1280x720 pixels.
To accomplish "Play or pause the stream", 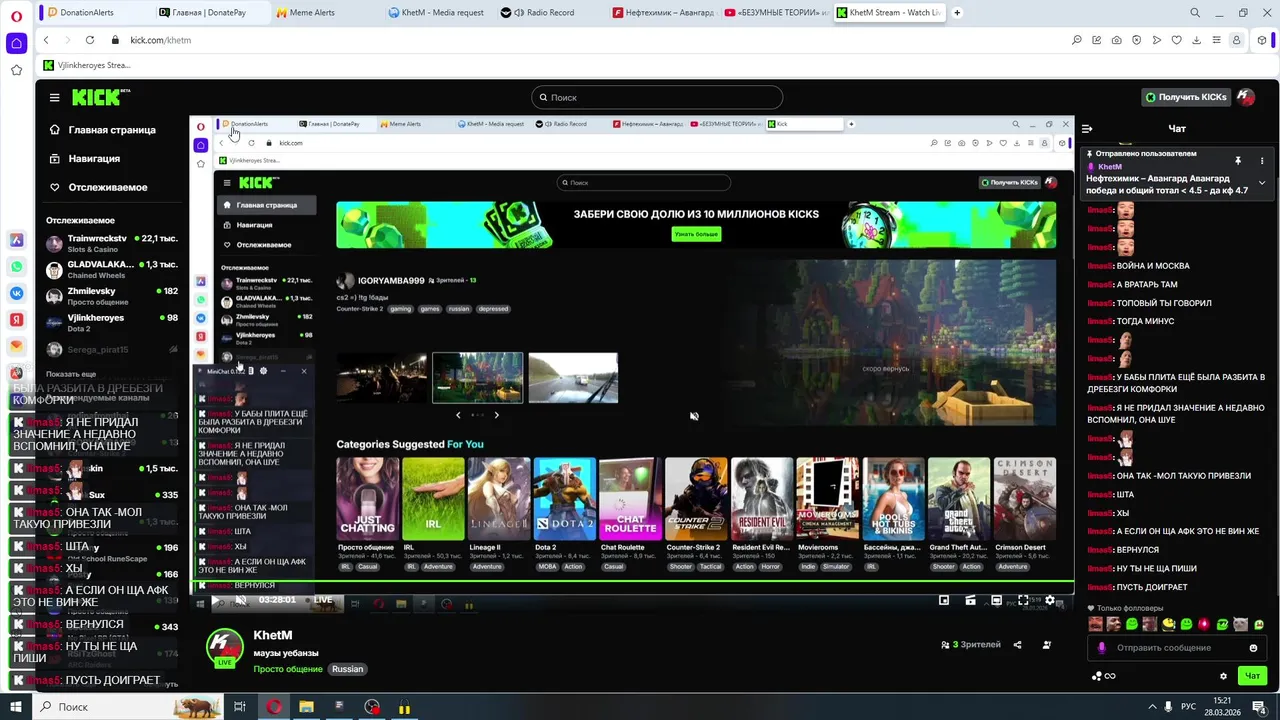I will [x=214, y=601].
